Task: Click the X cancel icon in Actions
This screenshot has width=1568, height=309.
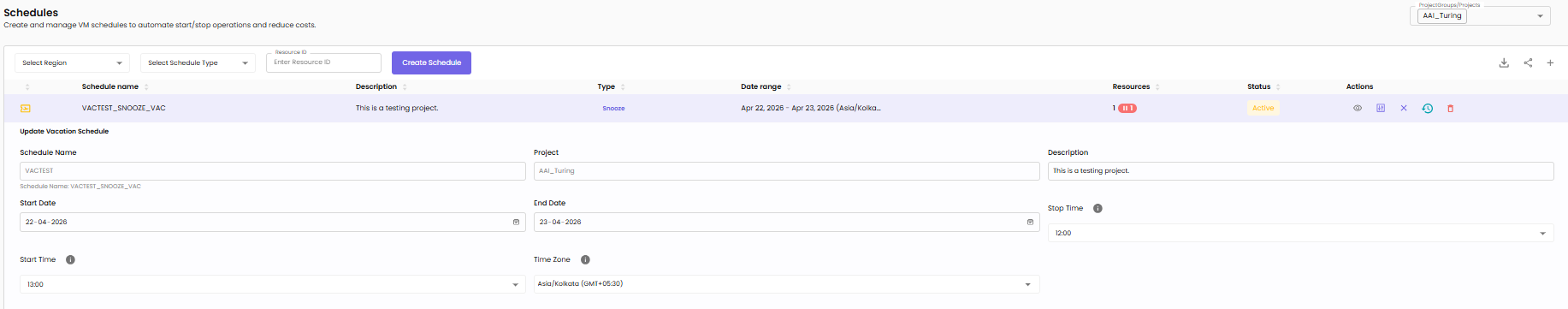Action: (x=1404, y=108)
